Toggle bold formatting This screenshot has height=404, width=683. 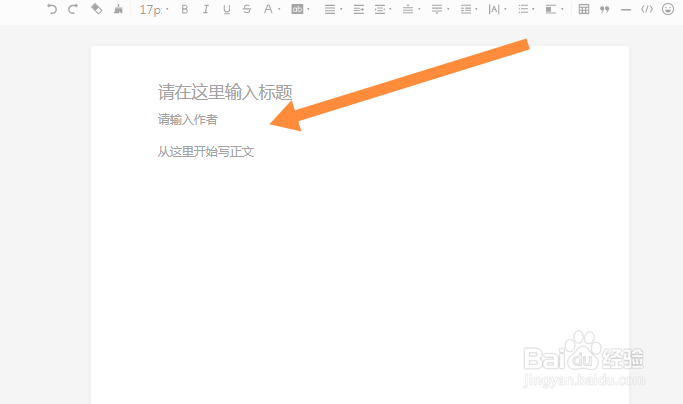pyautogui.click(x=185, y=9)
